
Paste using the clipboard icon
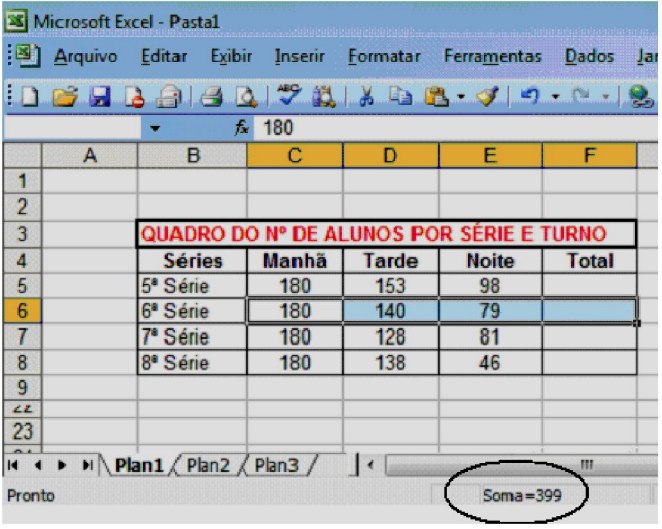click(x=436, y=96)
